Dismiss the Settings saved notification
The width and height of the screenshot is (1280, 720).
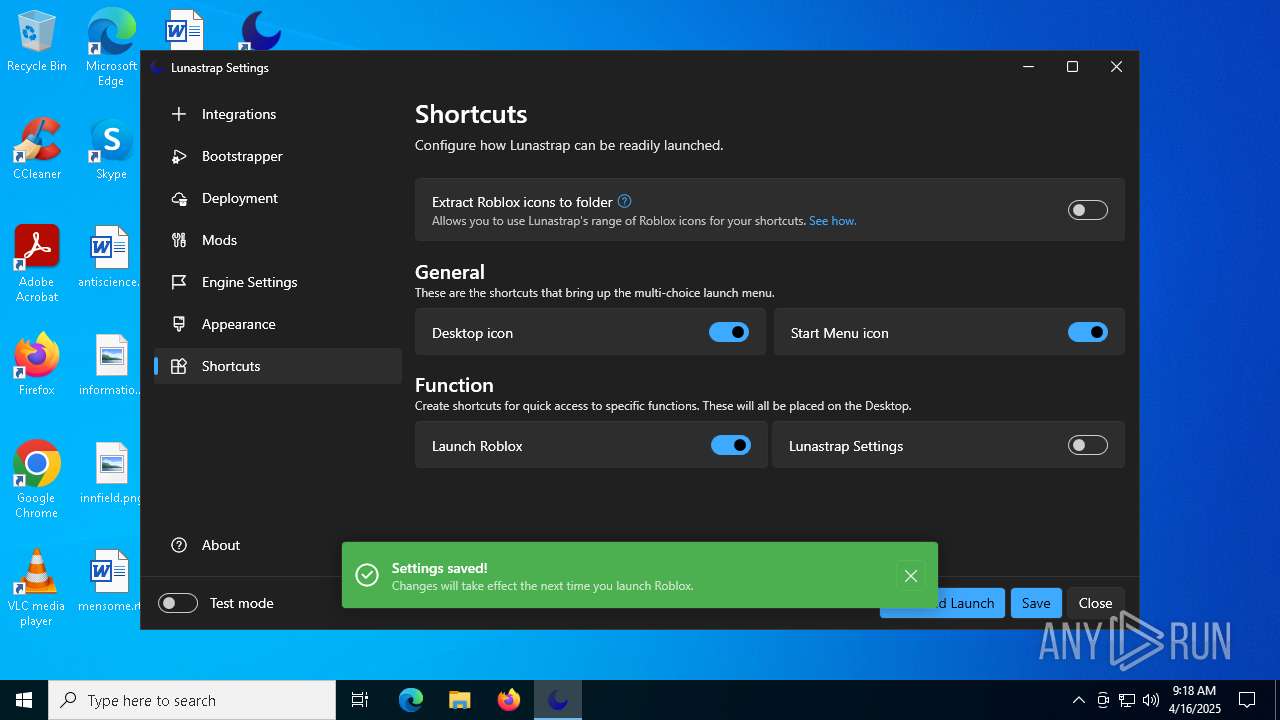click(x=911, y=575)
